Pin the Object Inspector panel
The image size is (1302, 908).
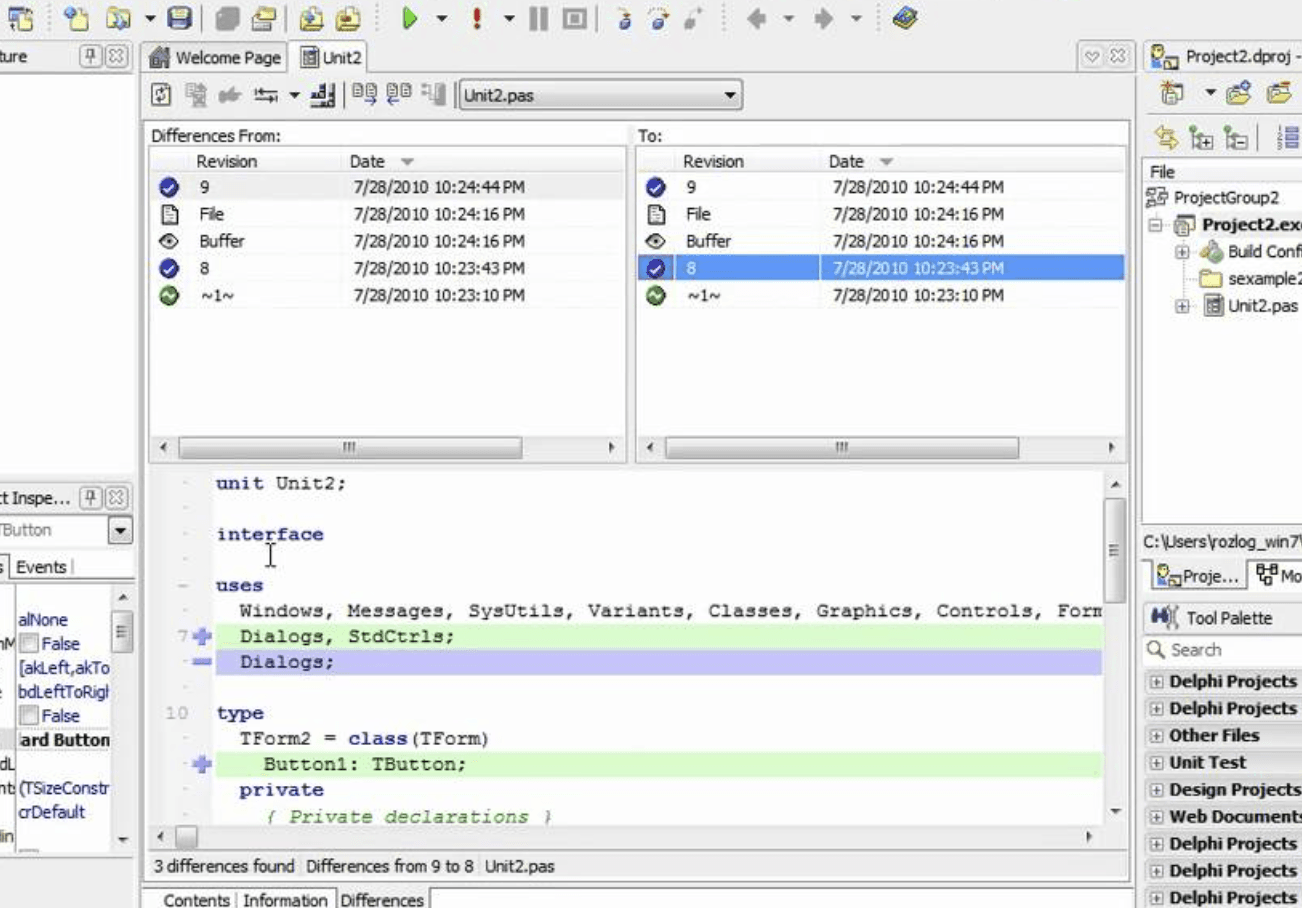click(x=91, y=497)
